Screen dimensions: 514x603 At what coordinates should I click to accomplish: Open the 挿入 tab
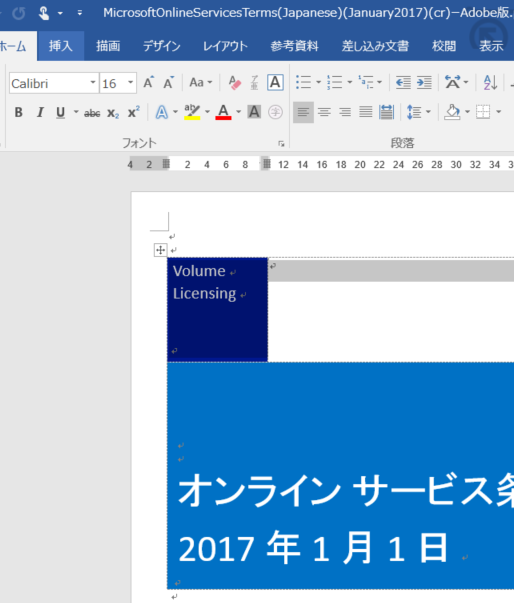tap(60, 47)
